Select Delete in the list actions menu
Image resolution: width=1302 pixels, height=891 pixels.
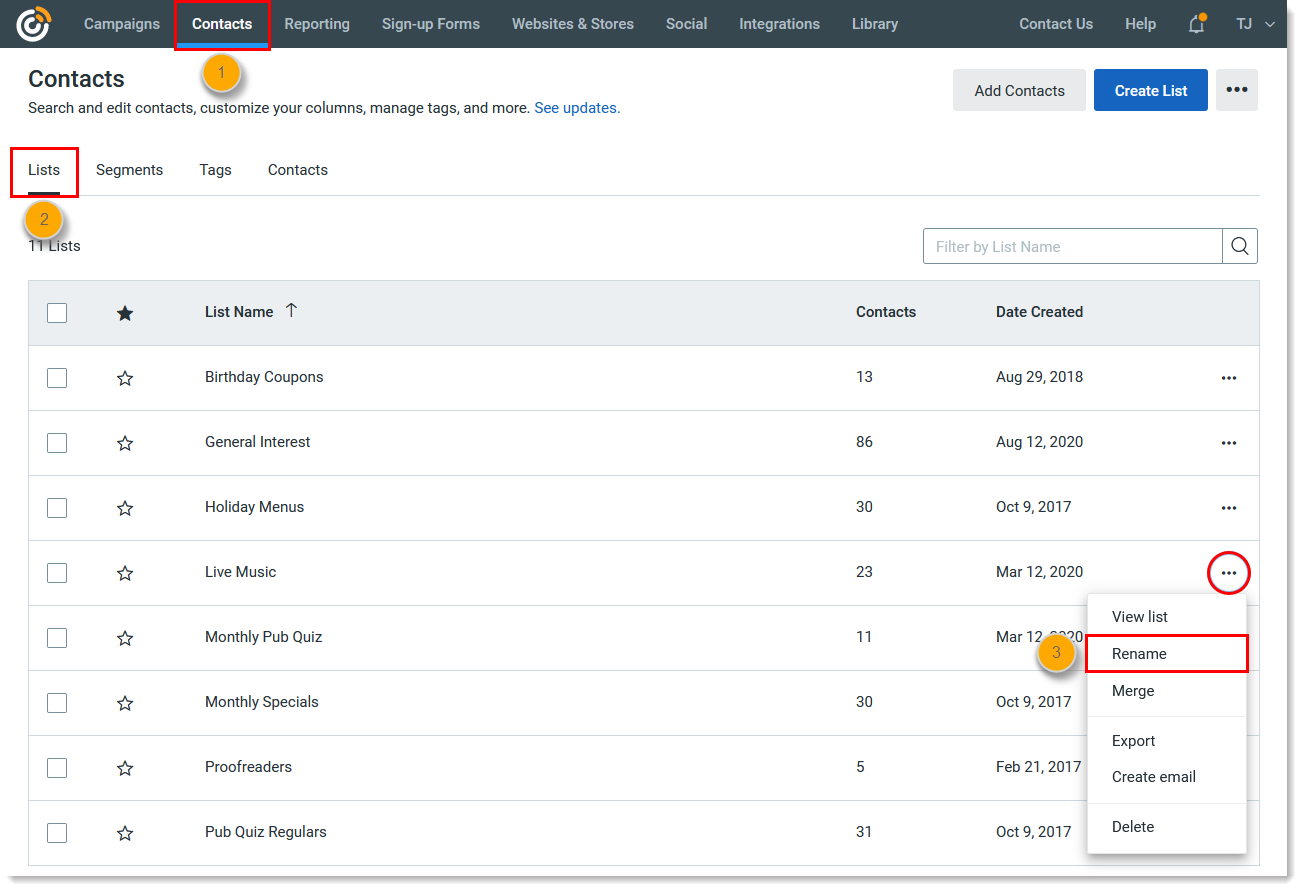click(1133, 827)
